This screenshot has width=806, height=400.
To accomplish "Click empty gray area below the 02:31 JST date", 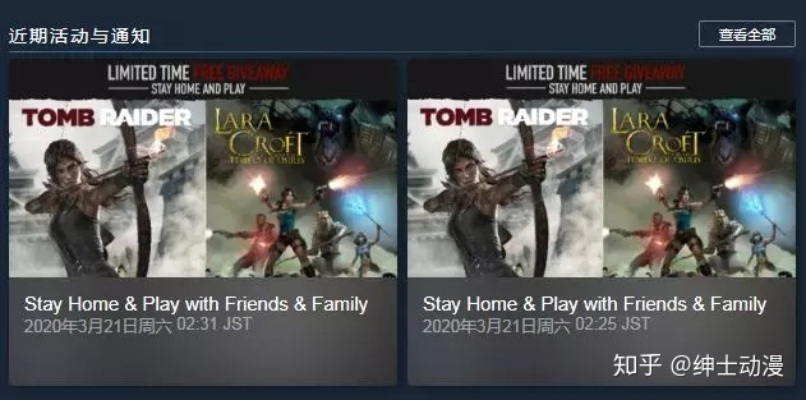I will coord(203,360).
